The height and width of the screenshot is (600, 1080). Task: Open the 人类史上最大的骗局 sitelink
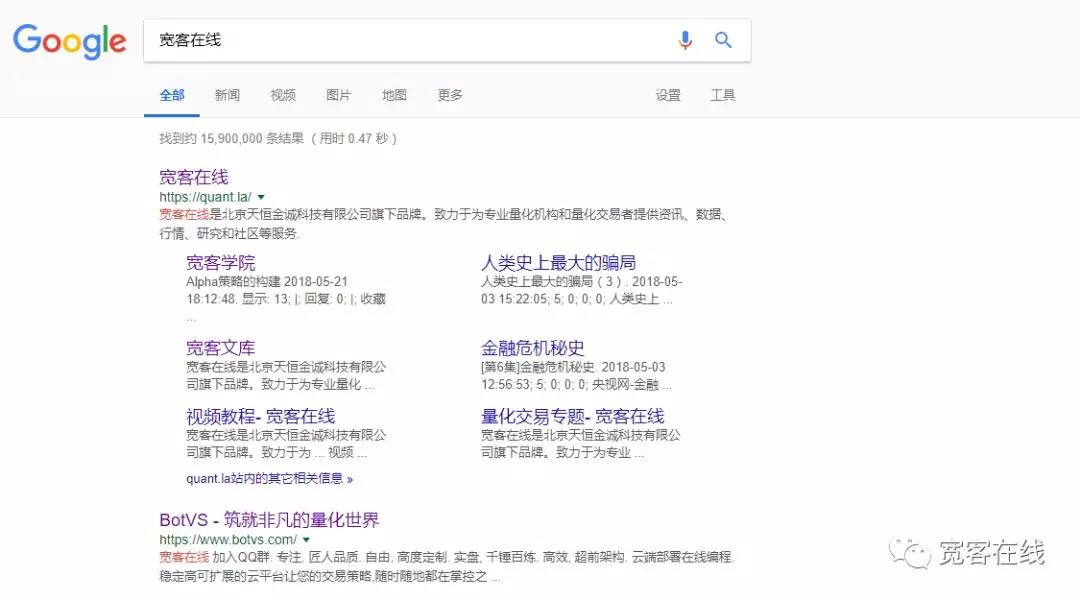tap(558, 263)
